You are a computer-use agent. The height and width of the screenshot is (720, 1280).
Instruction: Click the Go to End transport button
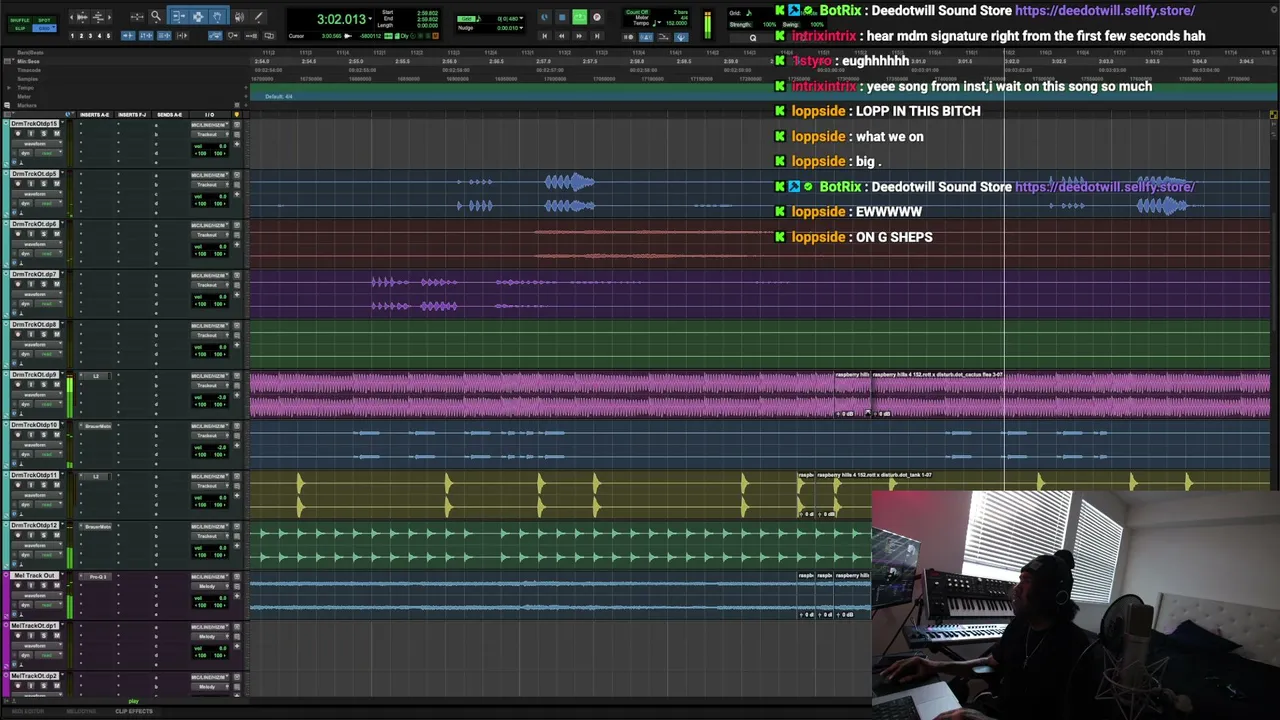tap(597, 36)
